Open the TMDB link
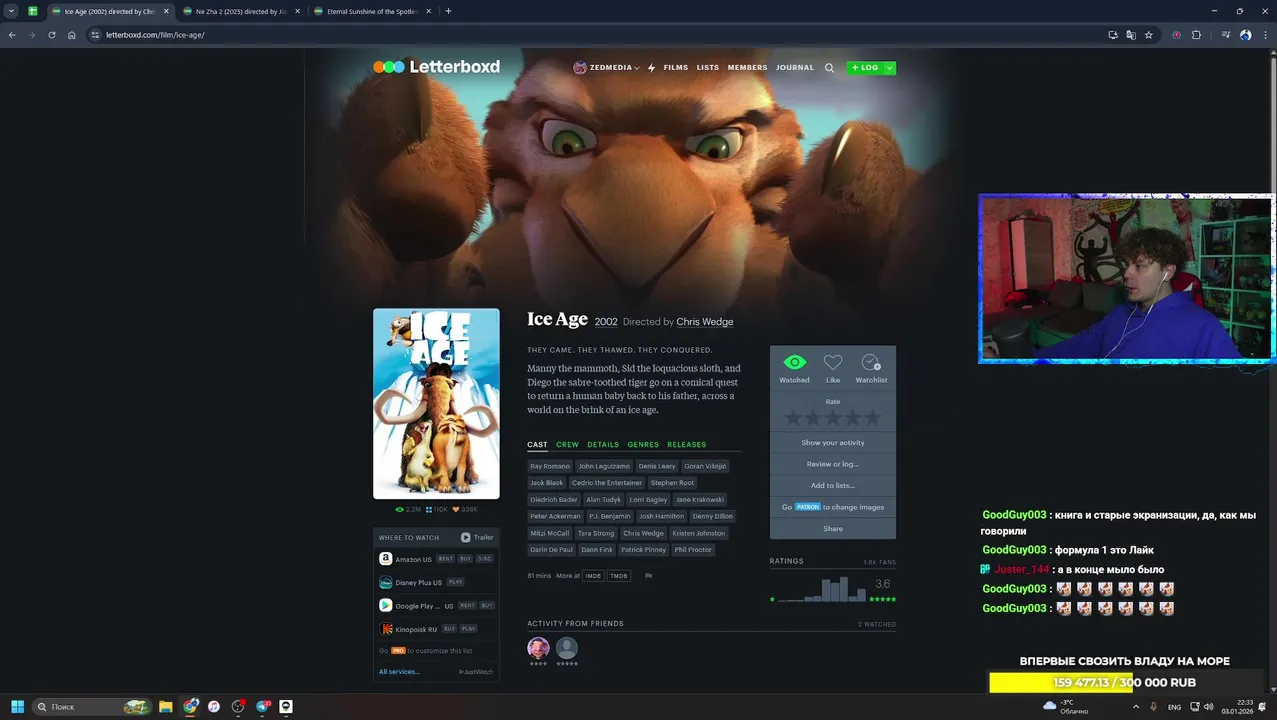 (x=619, y=576)
